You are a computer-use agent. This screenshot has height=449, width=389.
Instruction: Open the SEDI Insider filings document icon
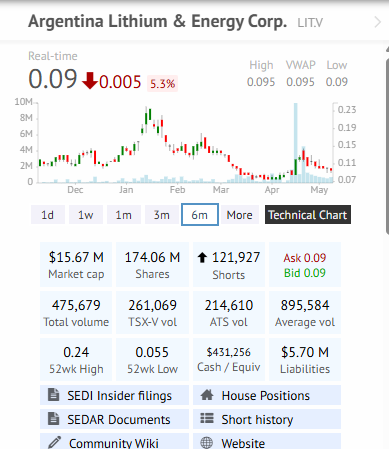53,395
